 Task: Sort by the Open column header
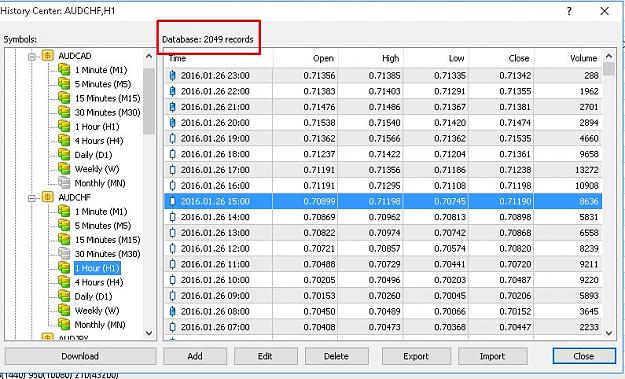[x=305, y=59]
